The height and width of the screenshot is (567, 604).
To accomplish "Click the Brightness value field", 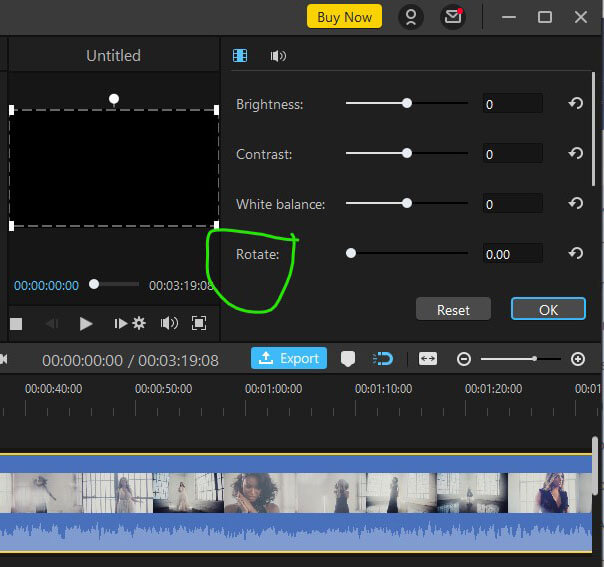I will [513, 104].
